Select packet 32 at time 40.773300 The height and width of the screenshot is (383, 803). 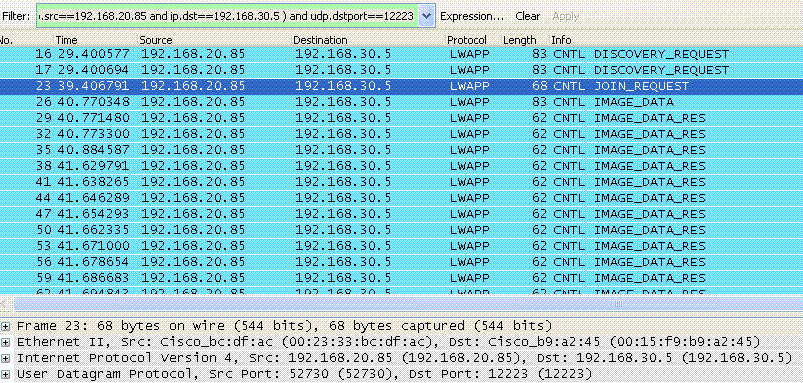(402, 134)
